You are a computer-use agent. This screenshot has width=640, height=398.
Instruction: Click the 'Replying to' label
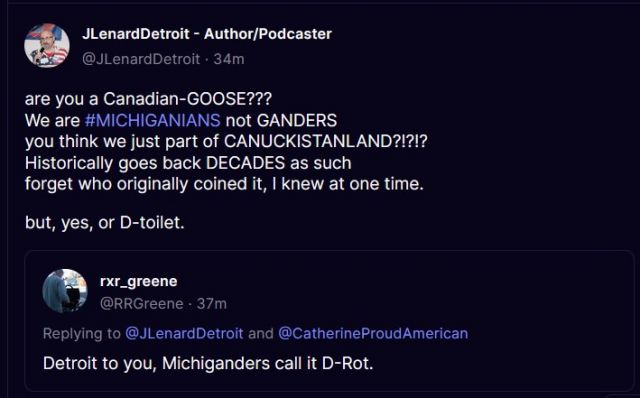(82, 334)
